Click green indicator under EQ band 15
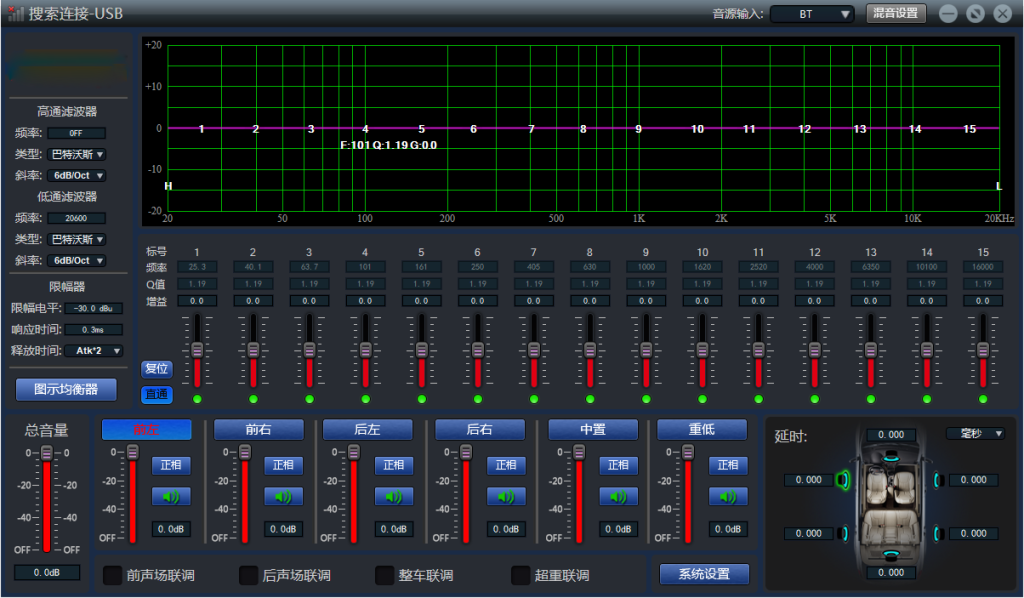Image resolution: width=1024 pixels, height=598 pixels. [x=984, y=399]
